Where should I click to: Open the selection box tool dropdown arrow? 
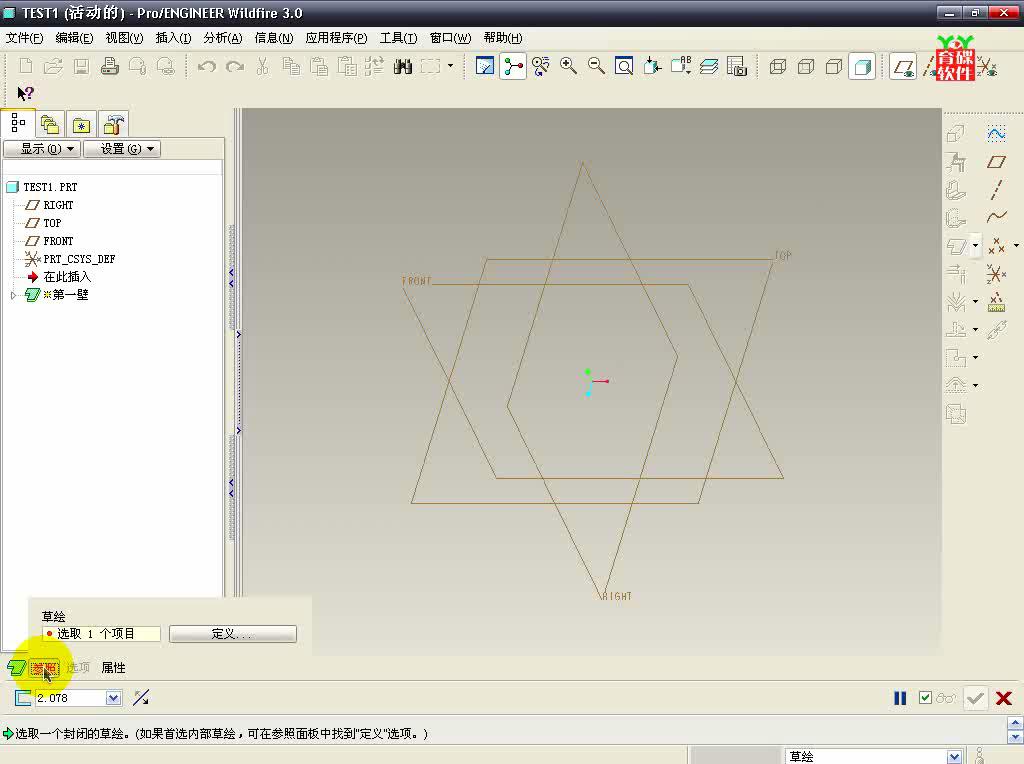[450, 66]
